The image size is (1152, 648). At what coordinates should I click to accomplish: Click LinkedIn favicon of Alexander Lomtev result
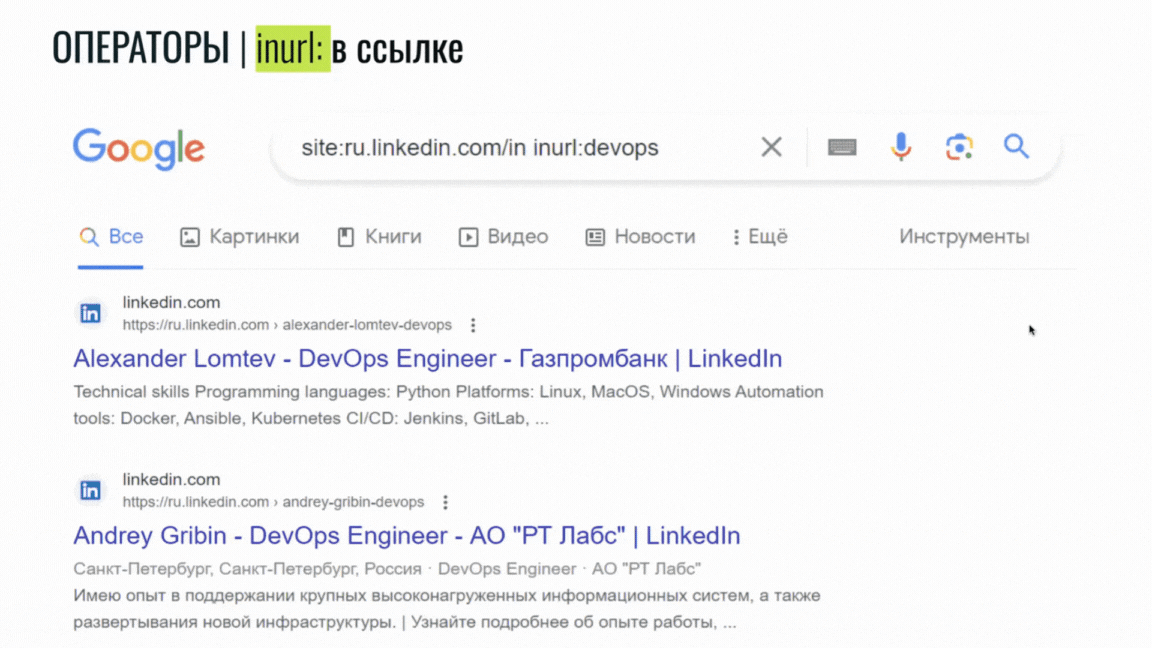(x=90, y=314)
